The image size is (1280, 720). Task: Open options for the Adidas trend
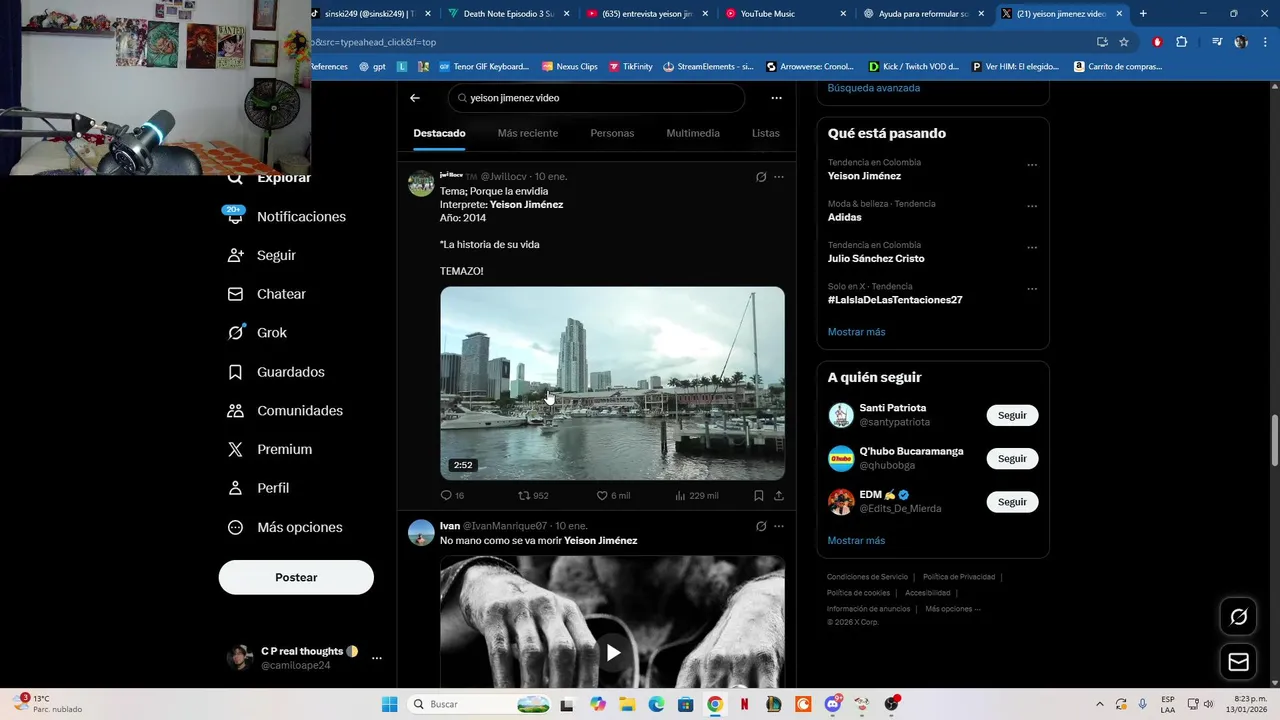tap(1032, 206)
